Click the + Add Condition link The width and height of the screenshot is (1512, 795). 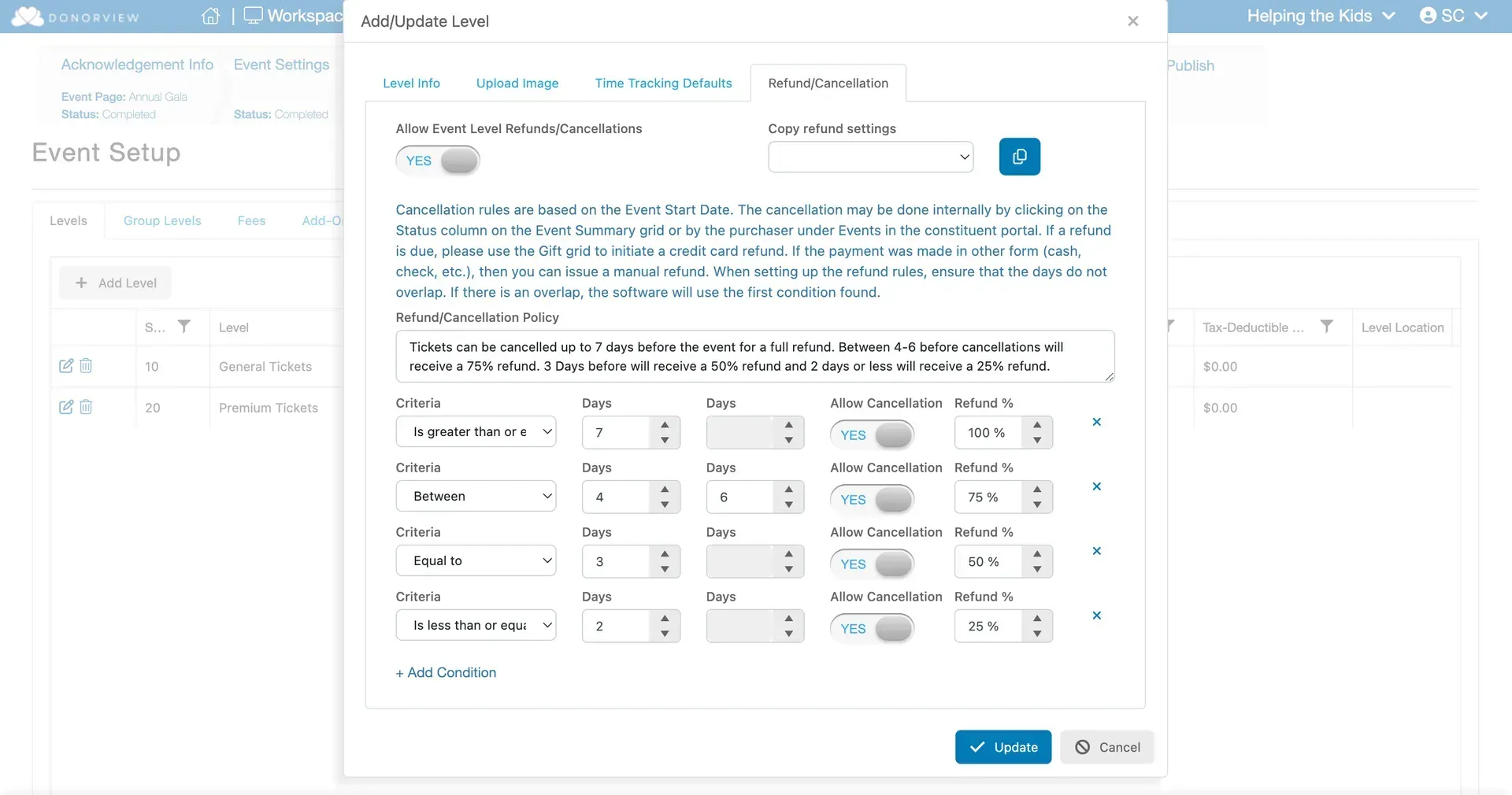click(x=446, y=673)
